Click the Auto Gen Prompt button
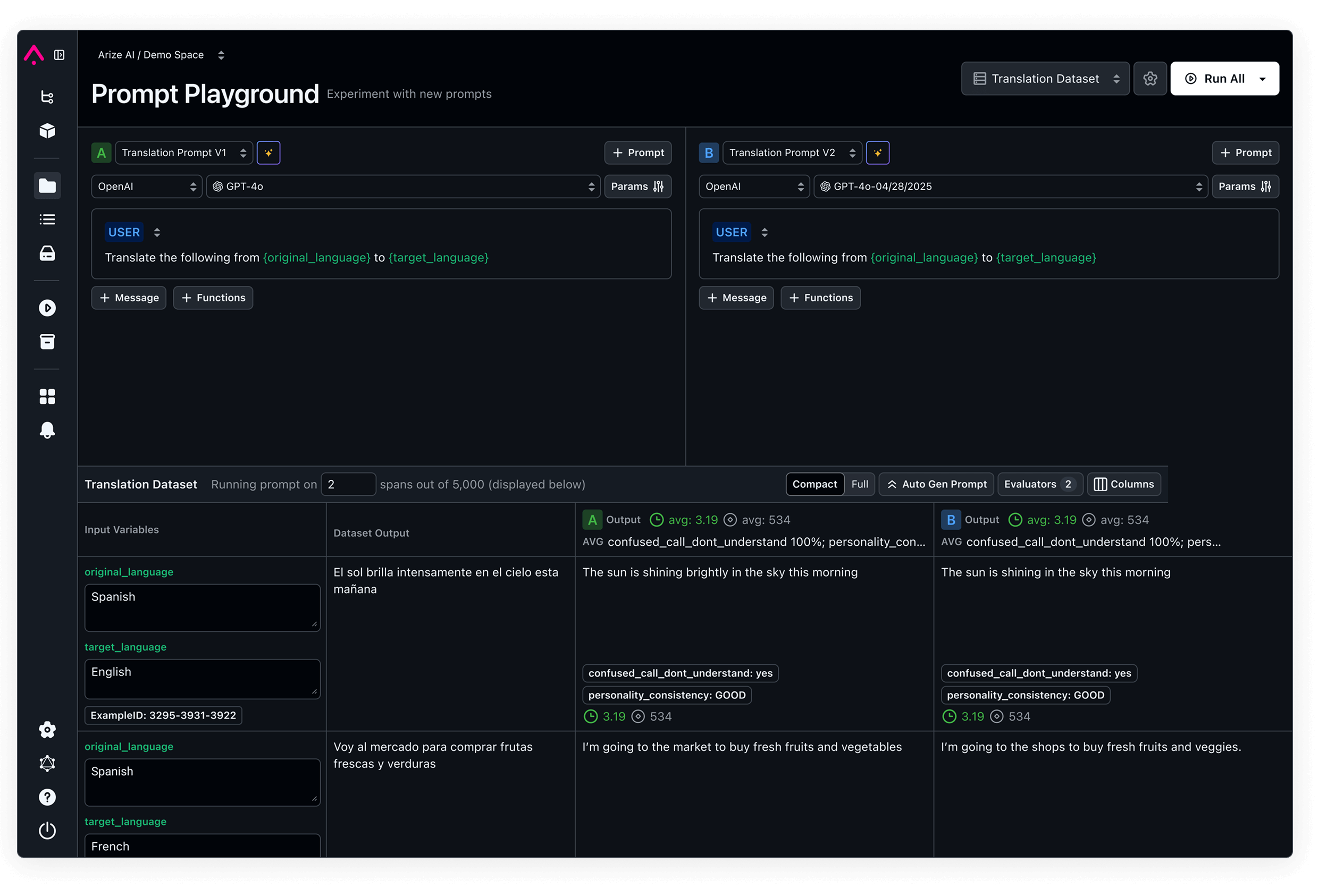This screenshot has width=1327, height=896. pos(936,485)
